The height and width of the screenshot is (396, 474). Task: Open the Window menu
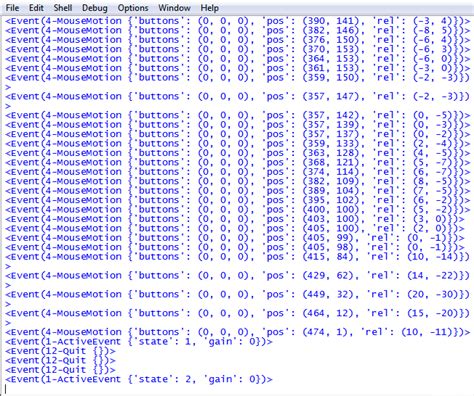pos(174,8)
